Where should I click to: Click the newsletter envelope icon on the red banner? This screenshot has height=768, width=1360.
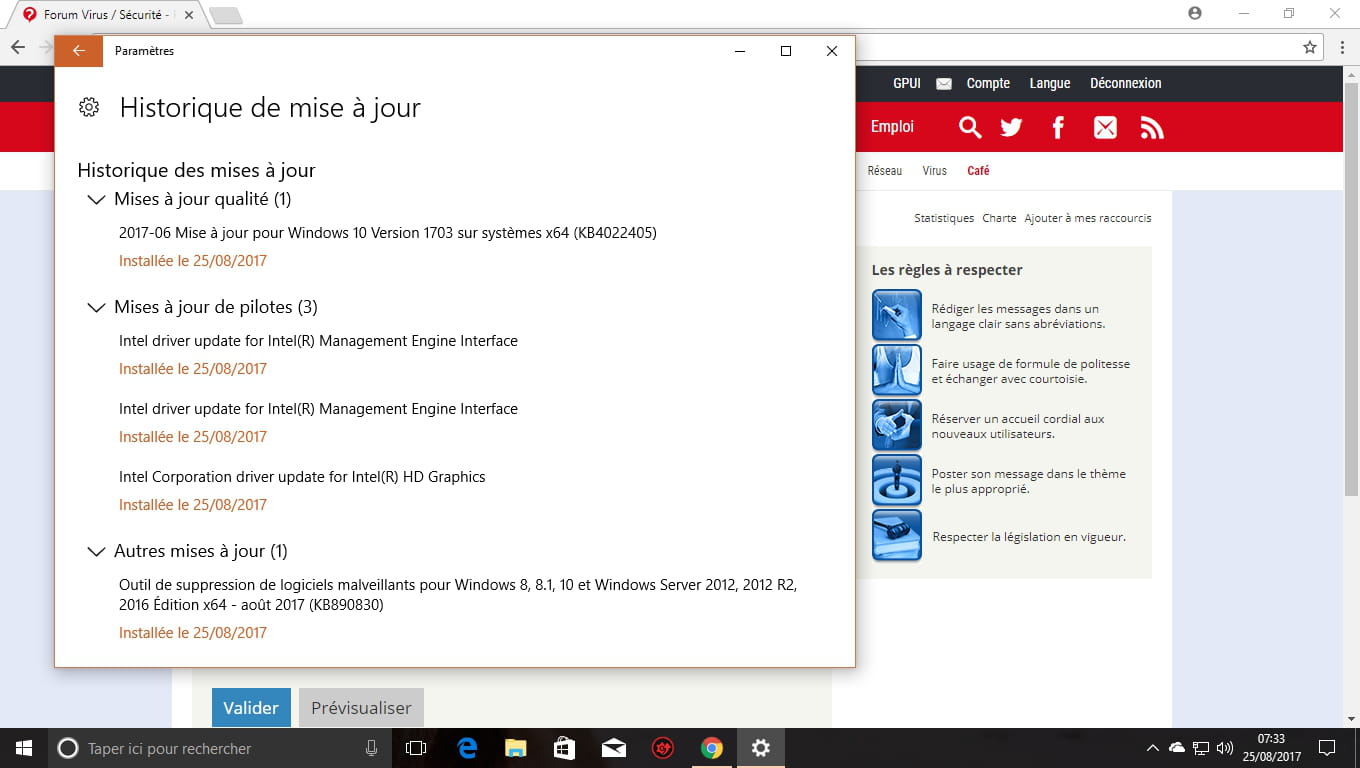[x=1105, y=127]
